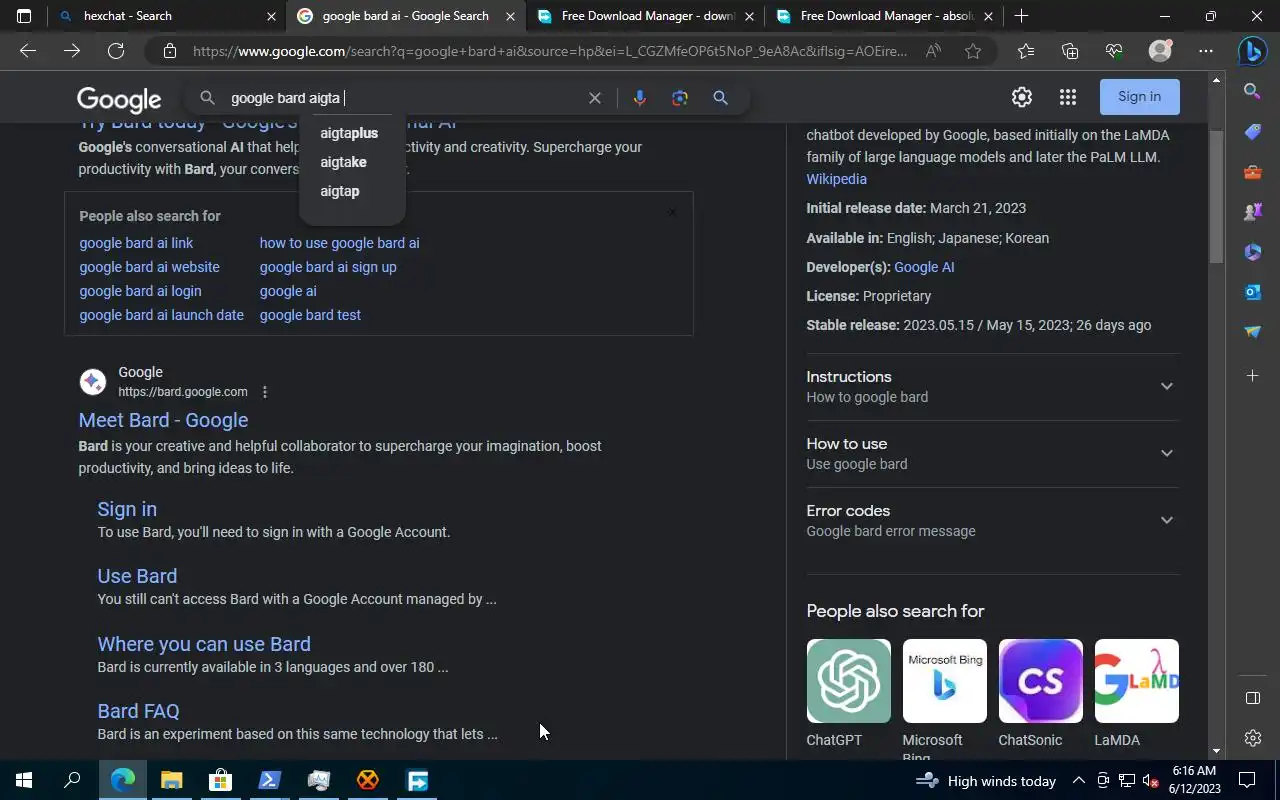1280x800 pixels.
Task: Add this page to favorites
Action: tap(973, 51)
